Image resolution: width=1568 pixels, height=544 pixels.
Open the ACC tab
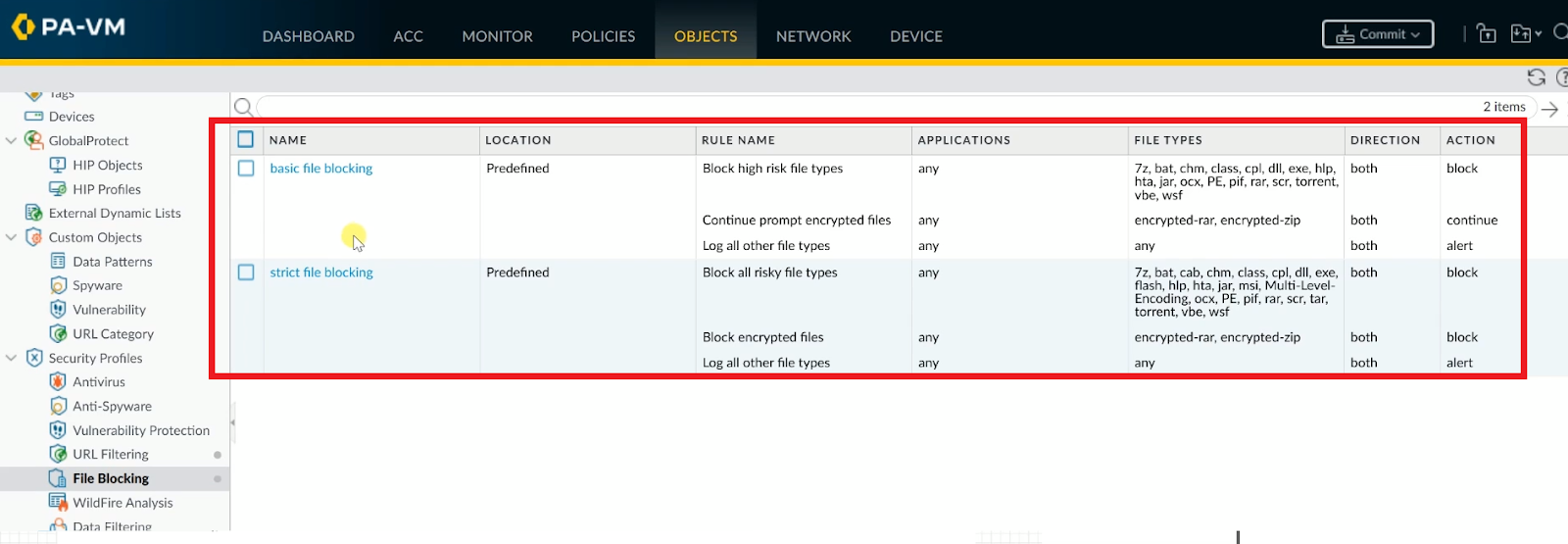409,36
